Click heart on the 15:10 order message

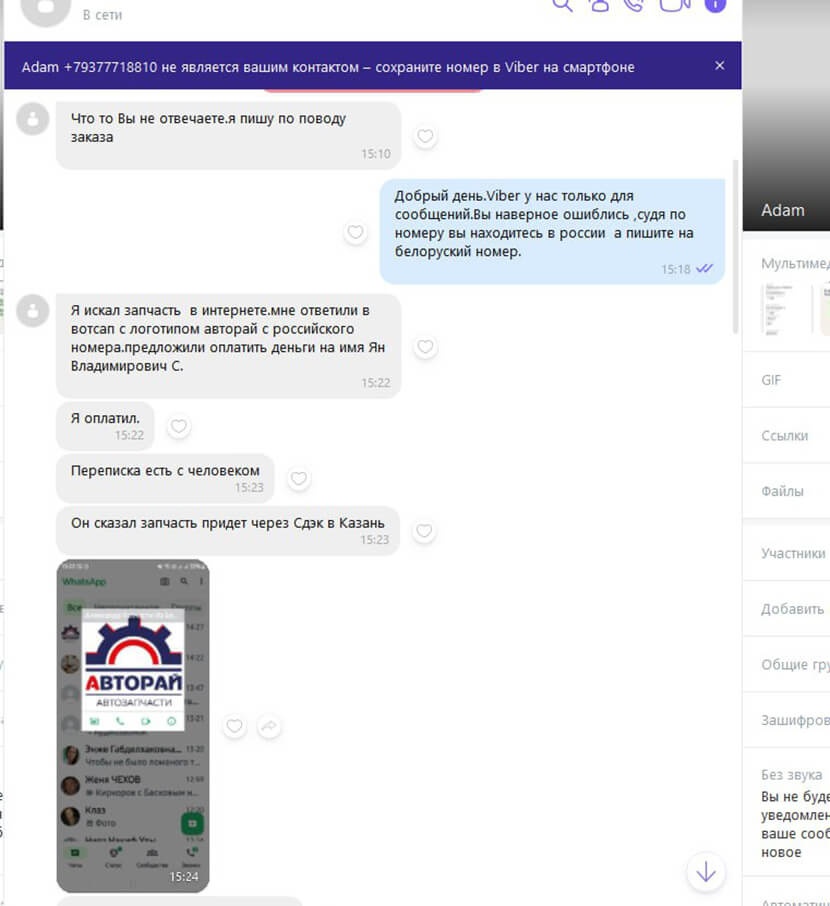(425, 137)
